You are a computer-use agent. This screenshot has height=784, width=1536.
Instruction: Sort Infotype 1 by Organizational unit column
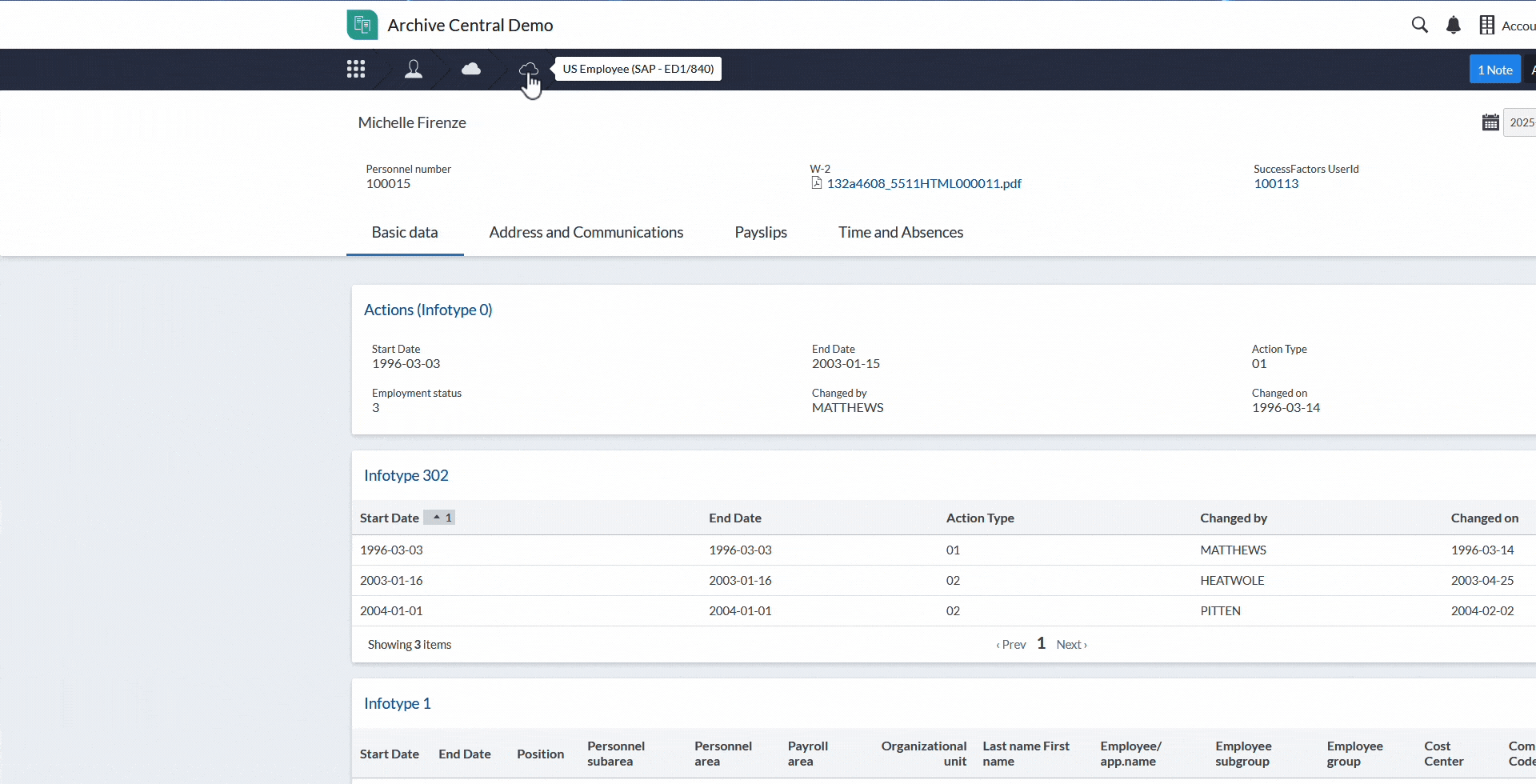point(924,754)
